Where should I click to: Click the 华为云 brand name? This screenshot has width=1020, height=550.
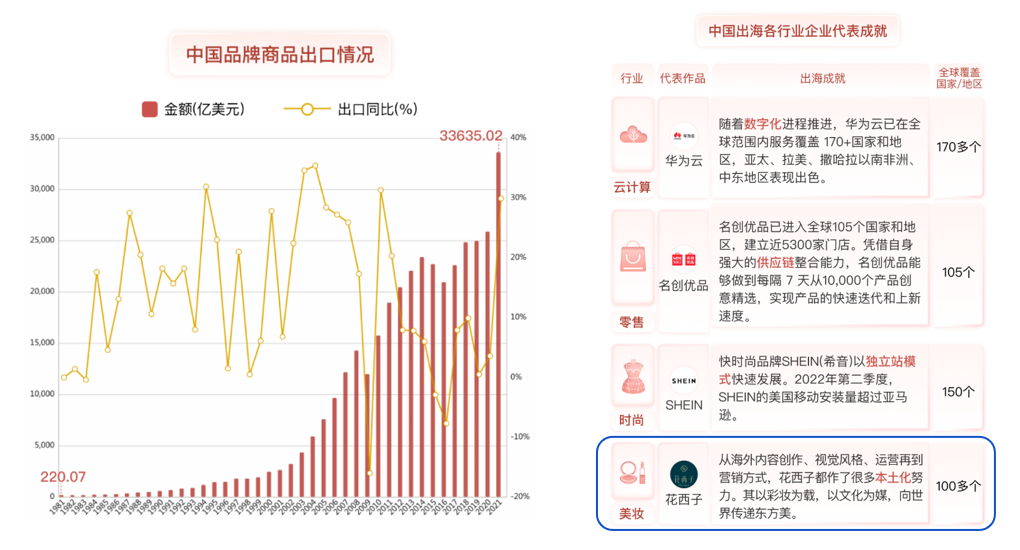684,161
